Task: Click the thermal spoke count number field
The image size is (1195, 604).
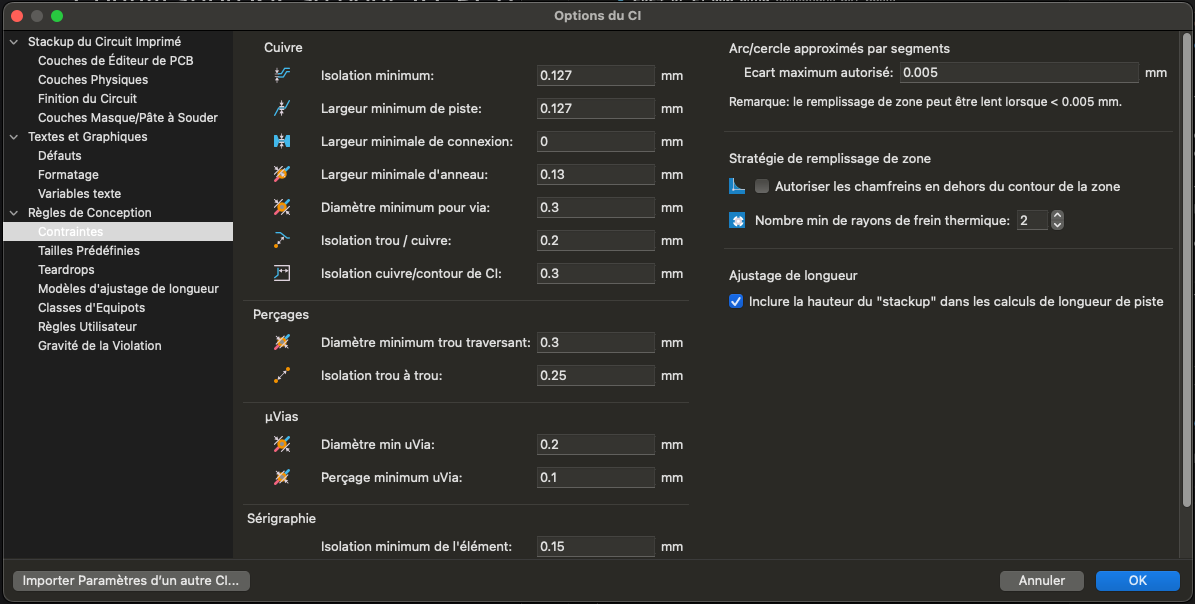Action: (x=1033, y=220)
